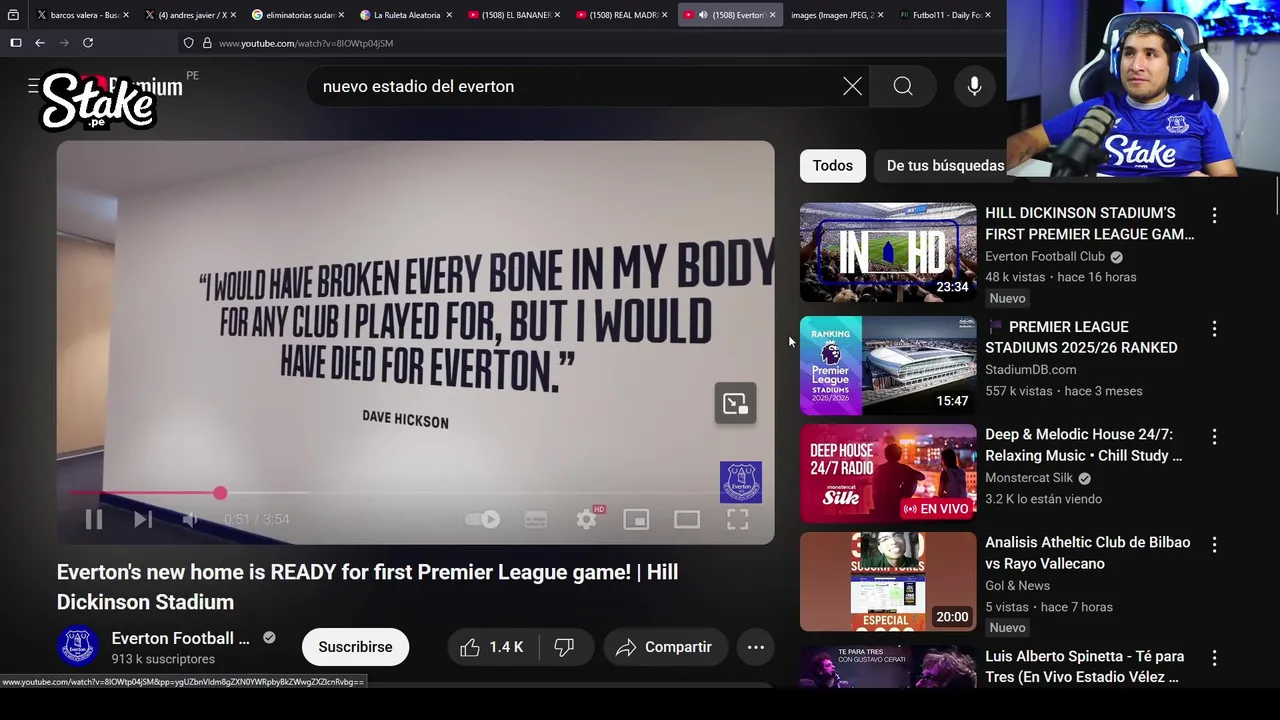Screen dimensions: 1280x720
Task: Close the 'images (Imagen JPEG' tab
Action: point(880,15)
